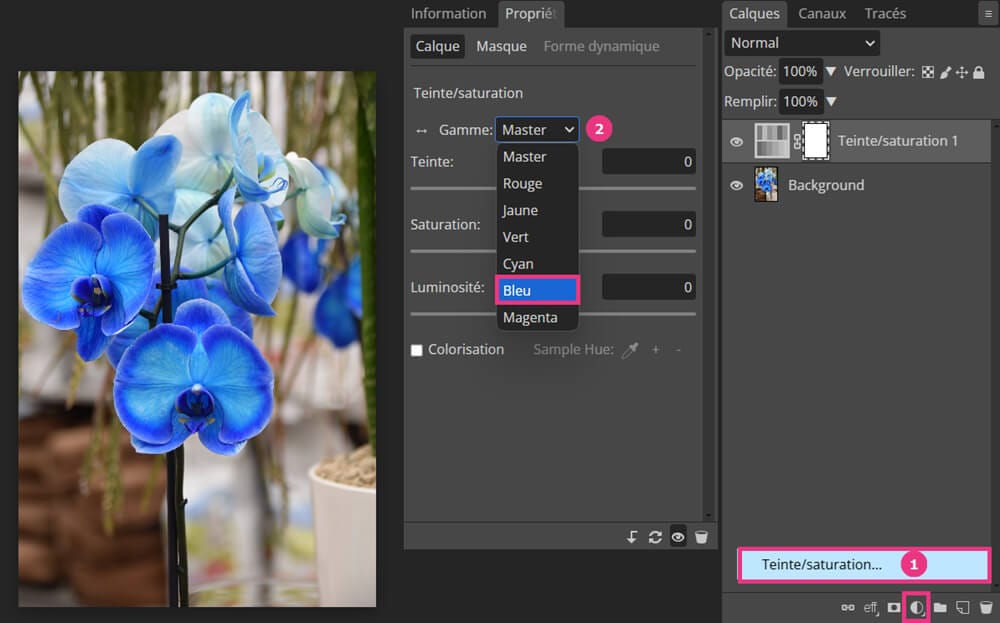Create a new layer icon
Viewport: 1000px width, 623px height.
963,607
